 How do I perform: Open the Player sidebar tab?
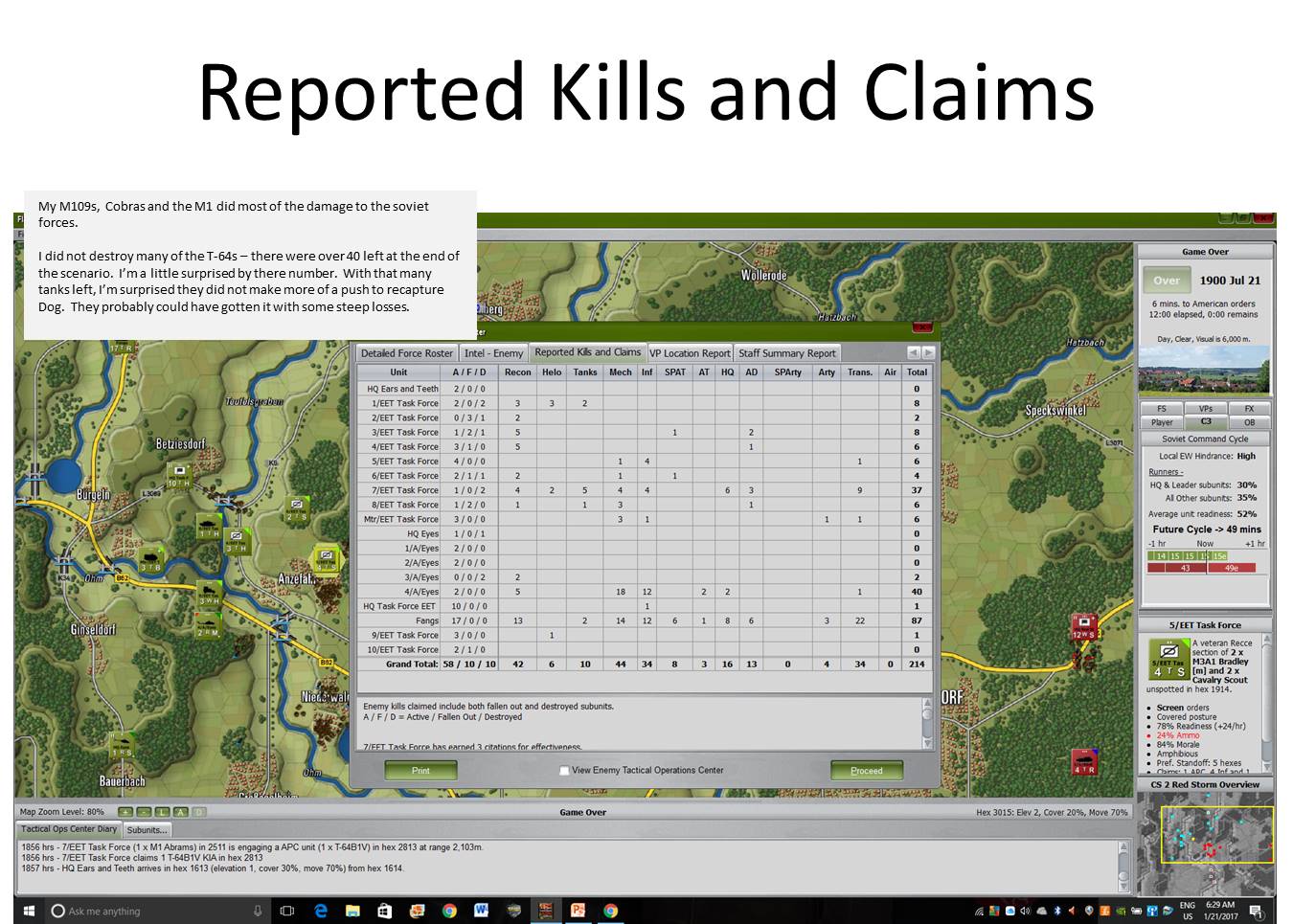(x=1162, y=421)
